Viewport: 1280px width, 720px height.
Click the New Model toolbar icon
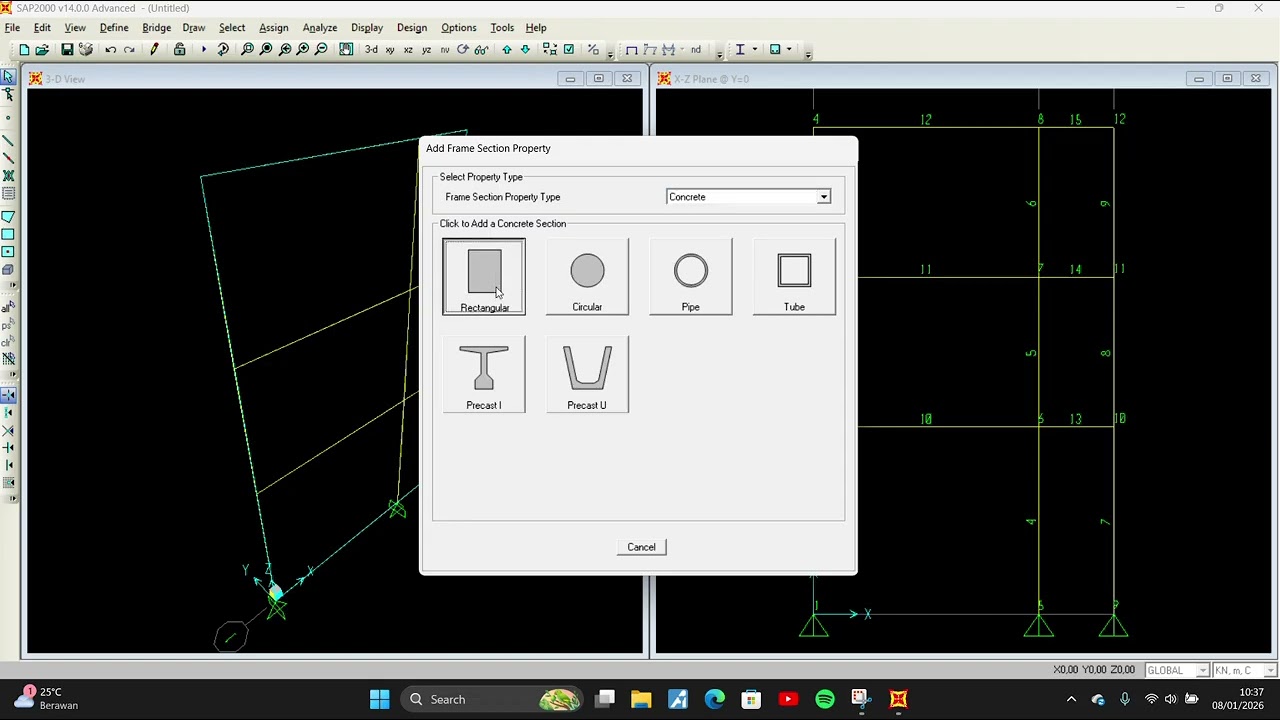24,49
